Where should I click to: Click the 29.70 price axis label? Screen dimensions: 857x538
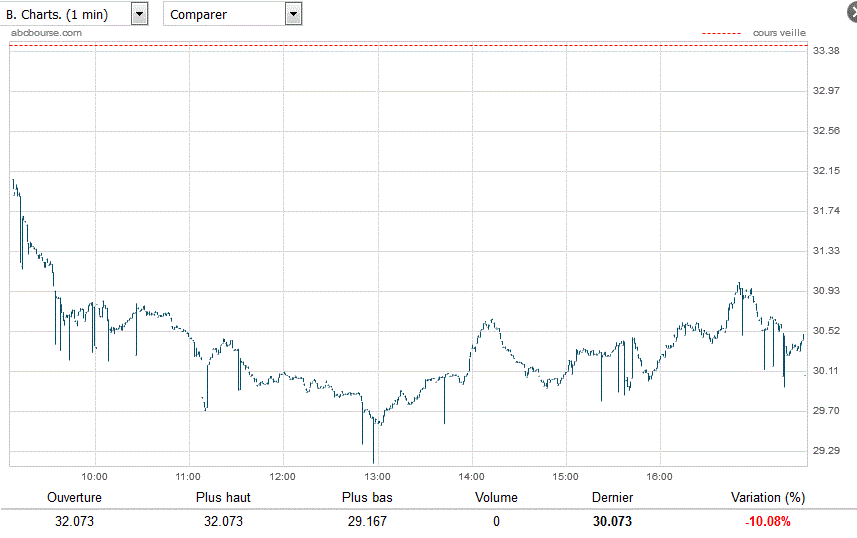coord(826,411)
